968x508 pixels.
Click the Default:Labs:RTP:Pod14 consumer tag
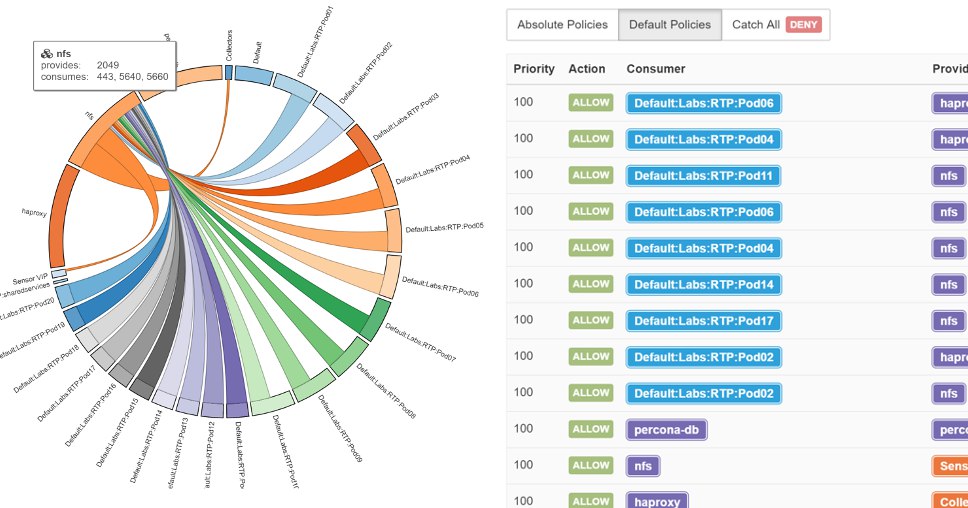704,285
